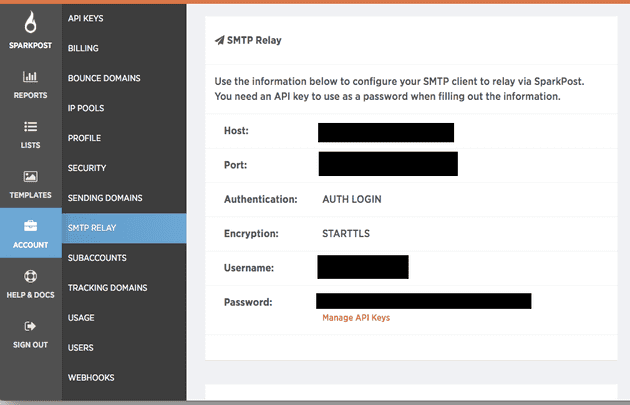Select the Subaccounts menu entry
Viewport: 630px width, 405px height.
97,258
